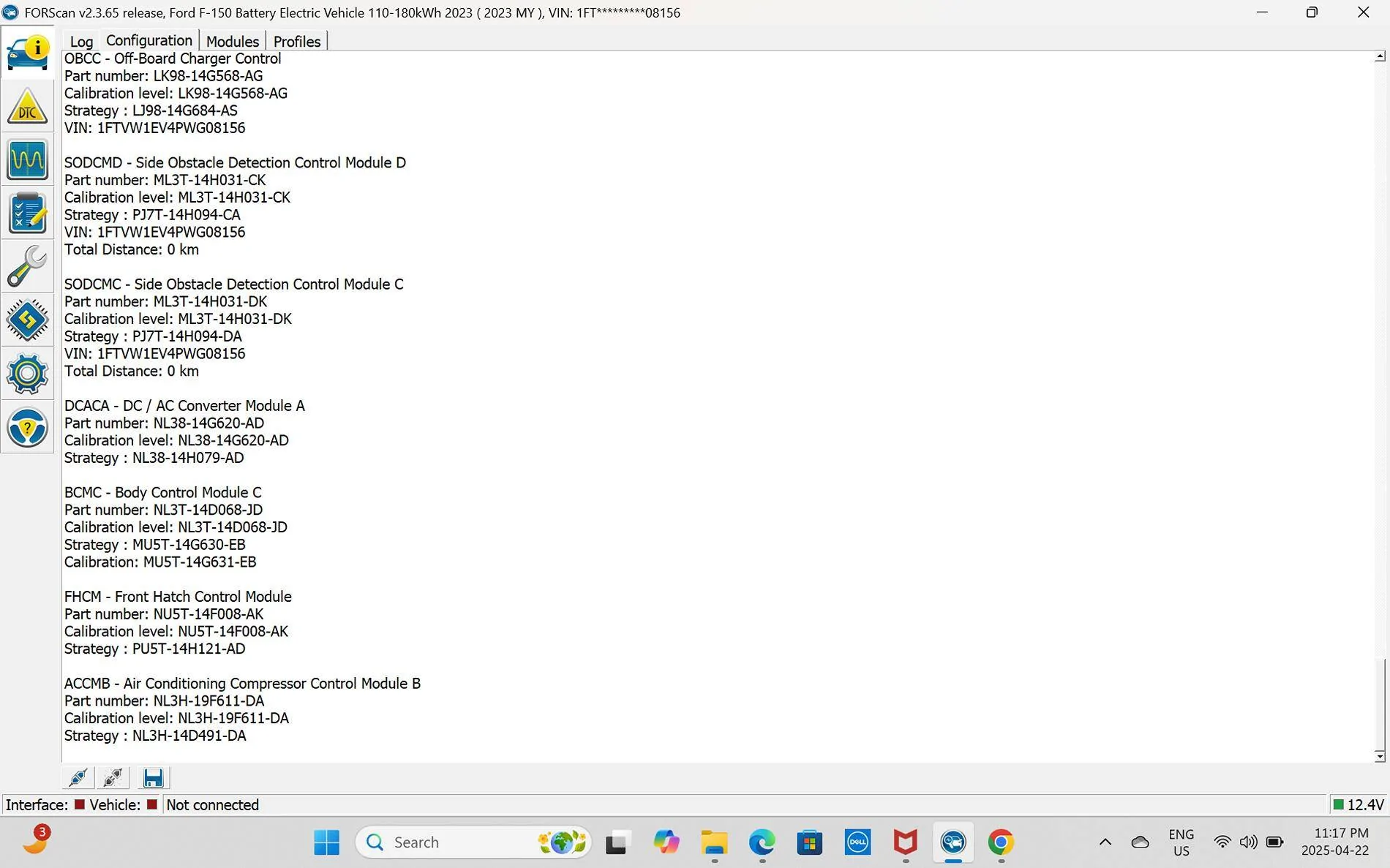Open Microsoft Store from the taskbar
The width and height of the screenshot is (1390, 868).
pyautogui.click(x=810, y=842)
